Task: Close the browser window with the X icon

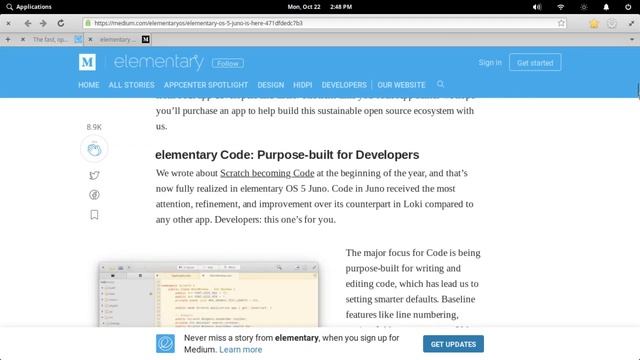Action: pos(8,23)
